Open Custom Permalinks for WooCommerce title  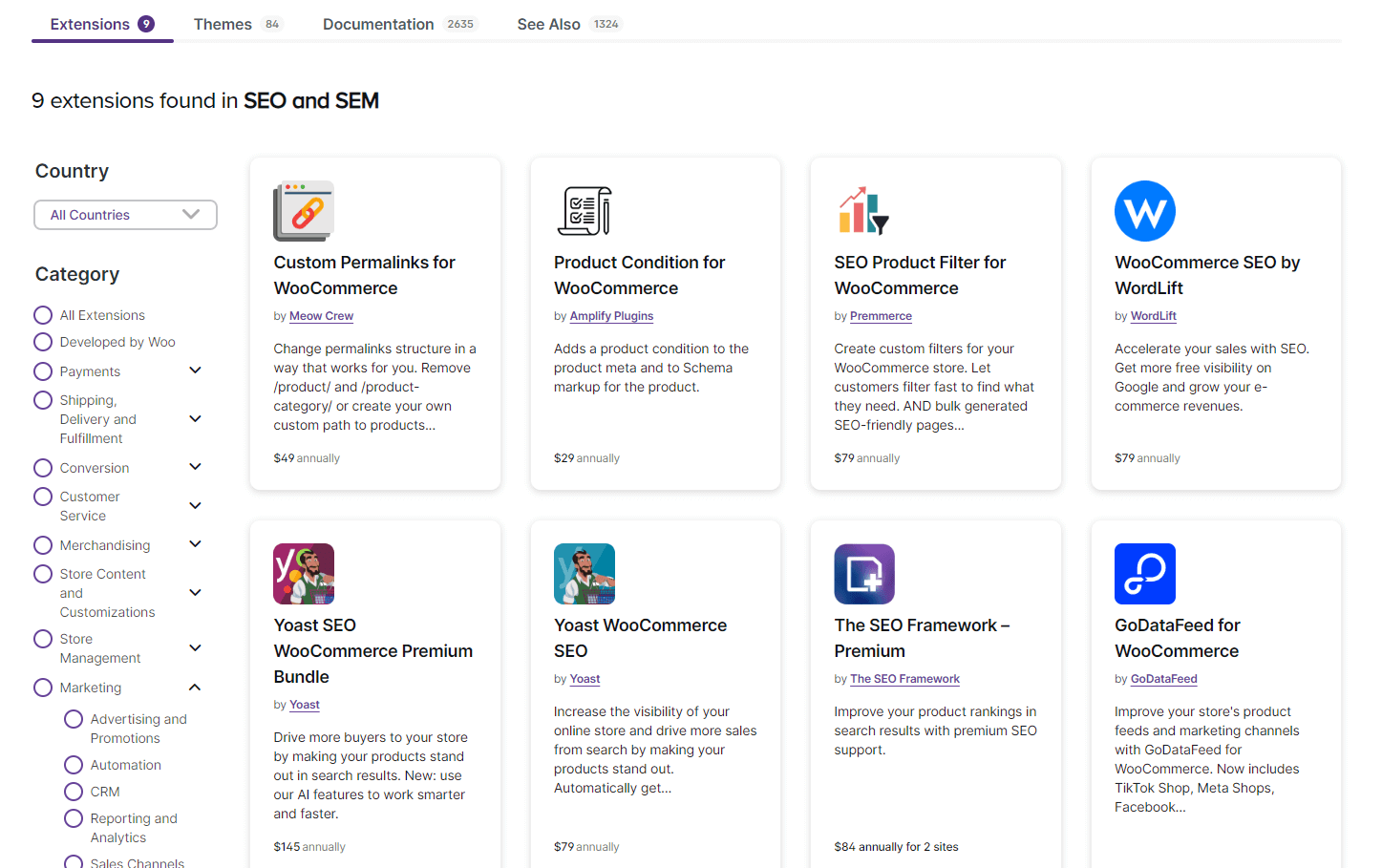pos(364,275)
